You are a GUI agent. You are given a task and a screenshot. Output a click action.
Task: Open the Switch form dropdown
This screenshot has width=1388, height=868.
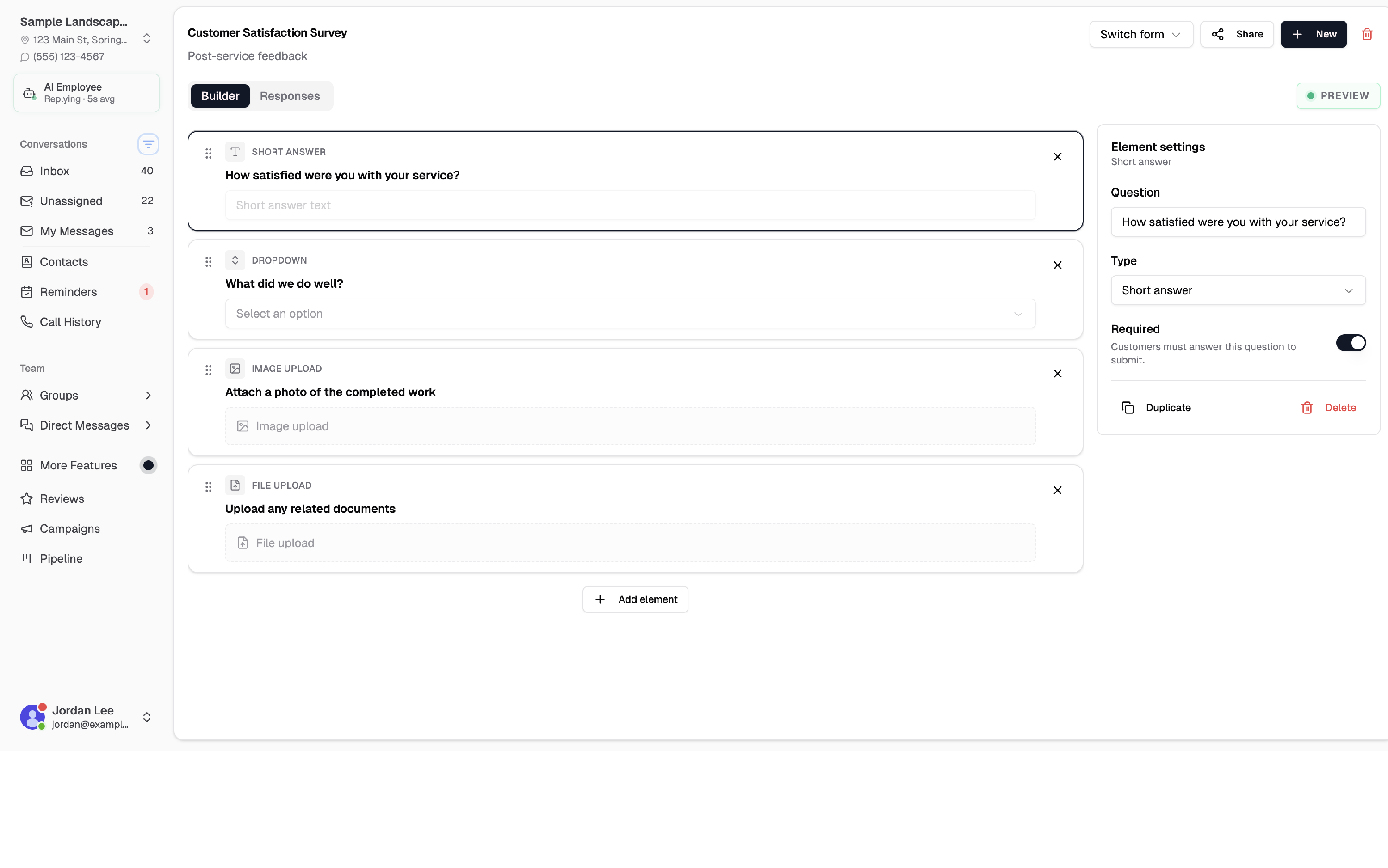click(1140, 34)
